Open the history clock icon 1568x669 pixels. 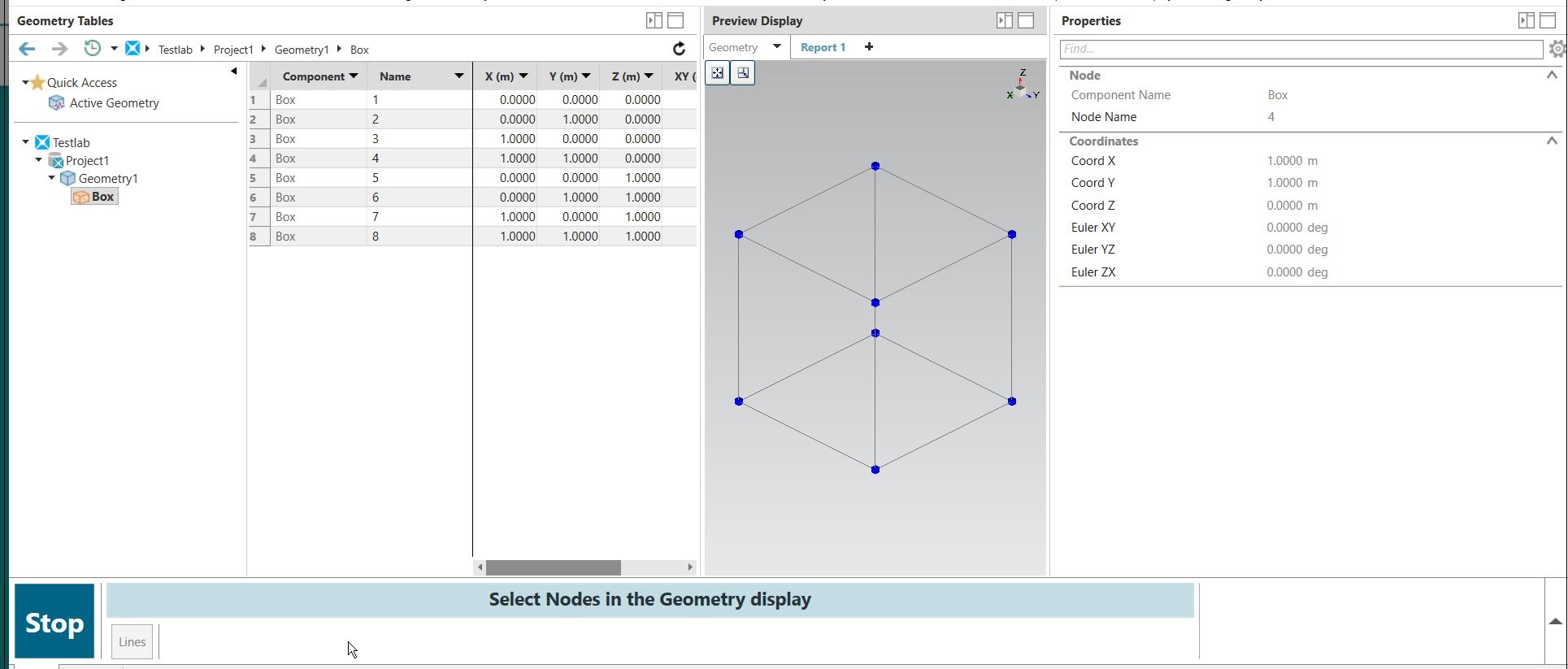coord(93,49)
